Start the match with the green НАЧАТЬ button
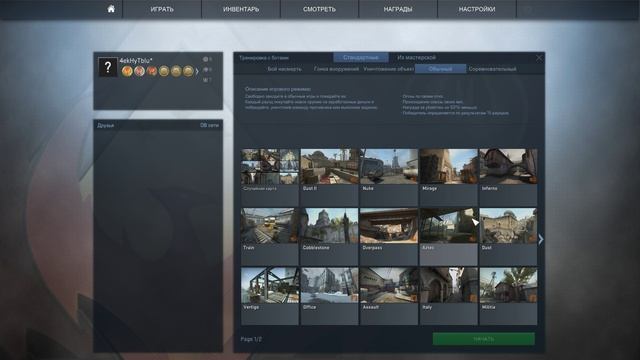The image size is (640, 360). (x=484, y=339)
